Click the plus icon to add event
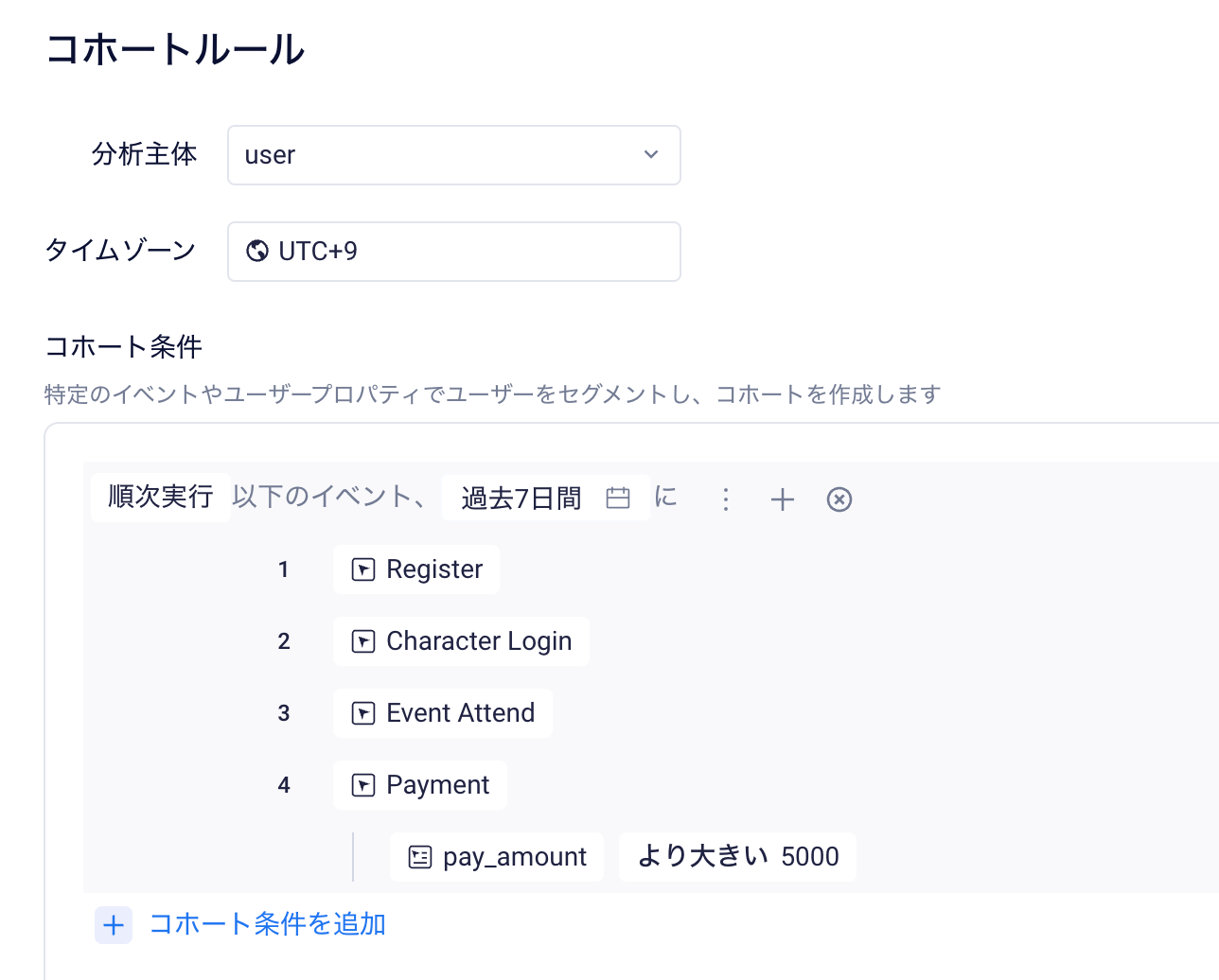 coord(783,499)
